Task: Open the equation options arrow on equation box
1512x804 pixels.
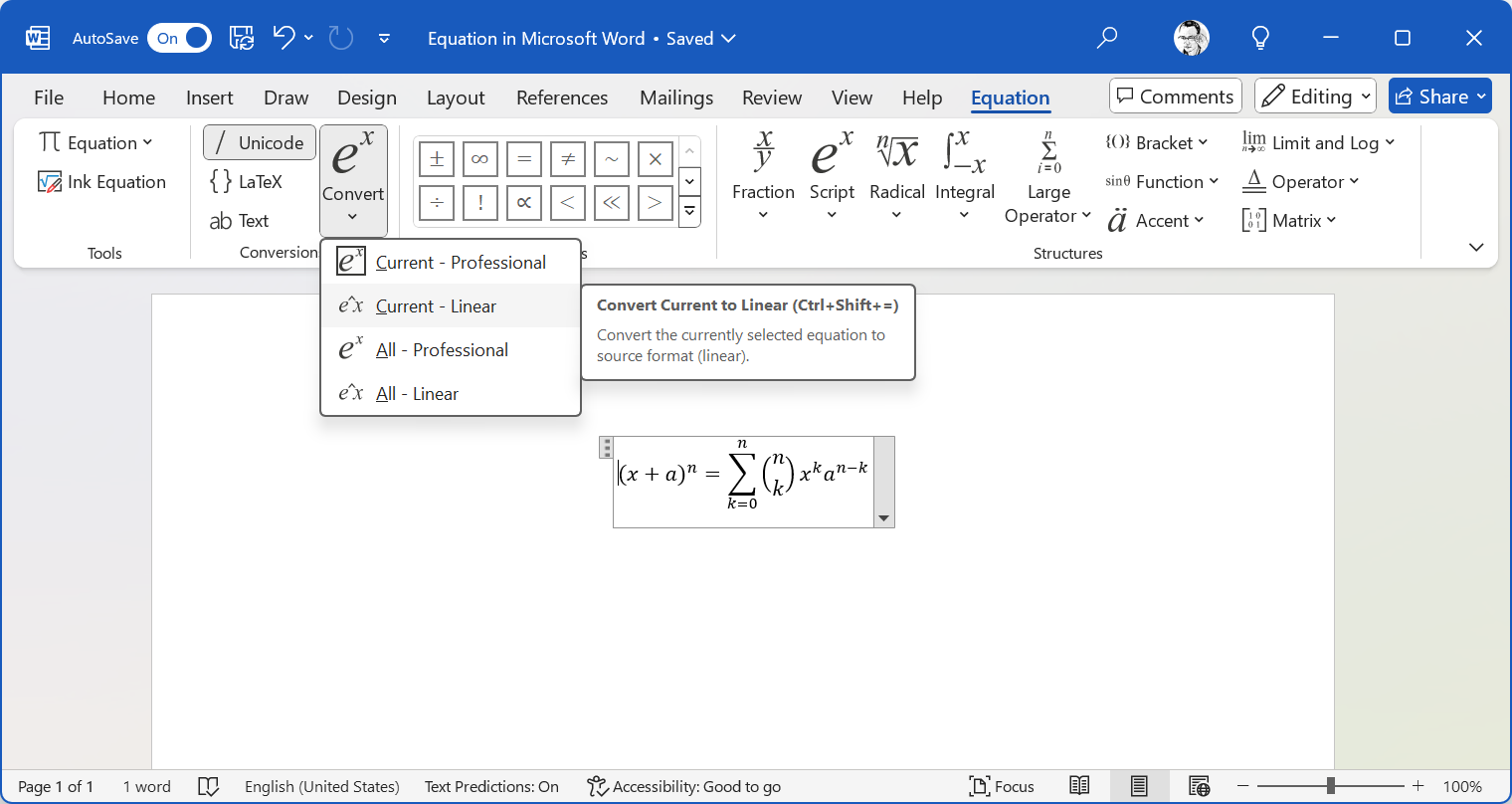Action: pos(883,518)
